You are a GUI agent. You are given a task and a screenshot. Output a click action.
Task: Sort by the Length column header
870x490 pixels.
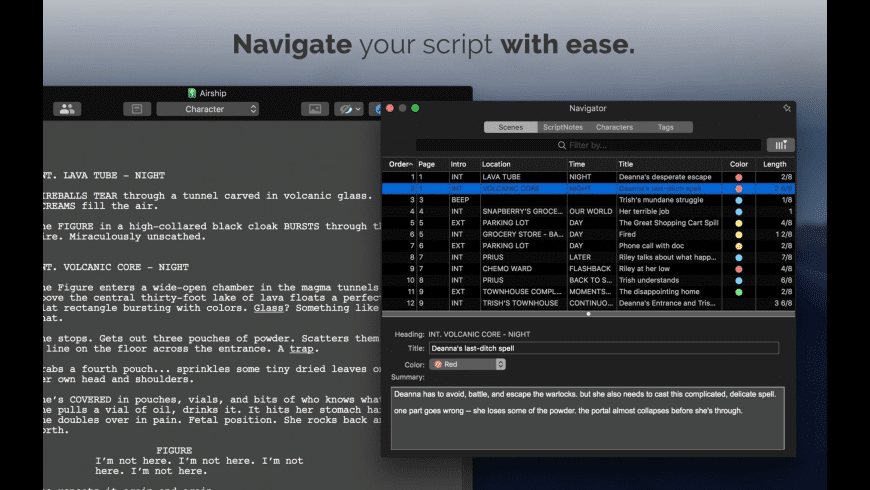[775, 164]
